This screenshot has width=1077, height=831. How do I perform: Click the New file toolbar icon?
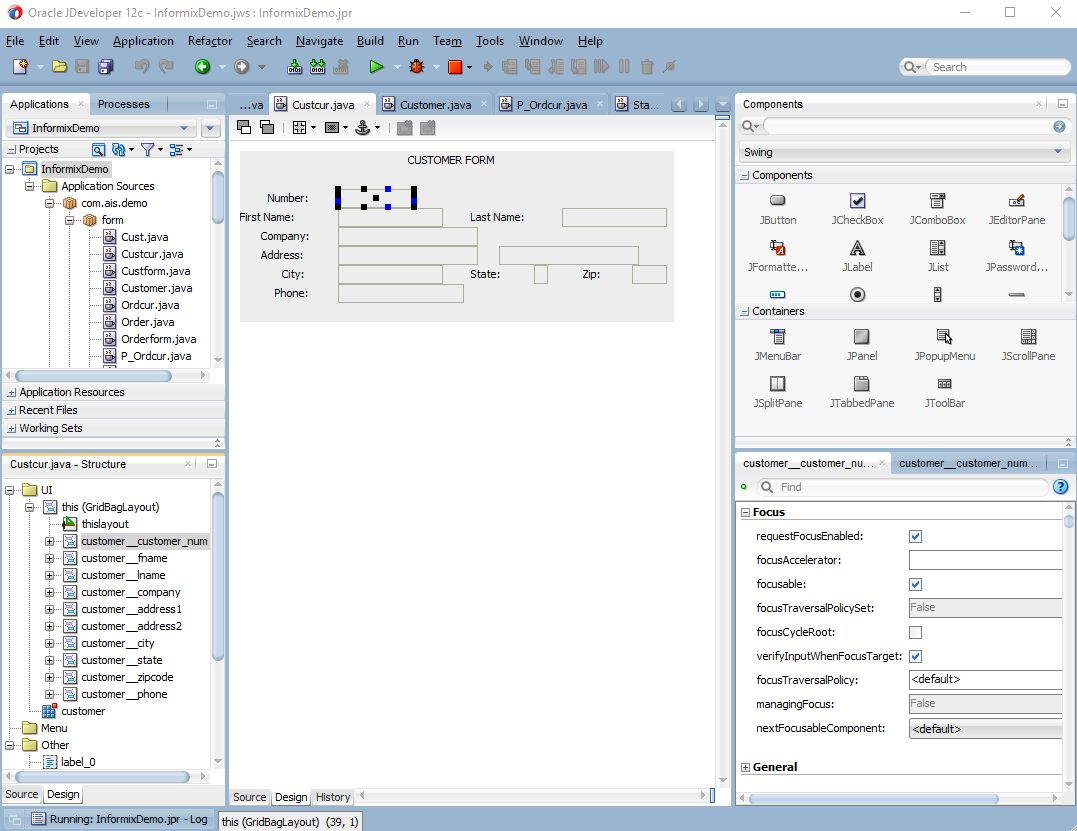click(x=21, y=67)
